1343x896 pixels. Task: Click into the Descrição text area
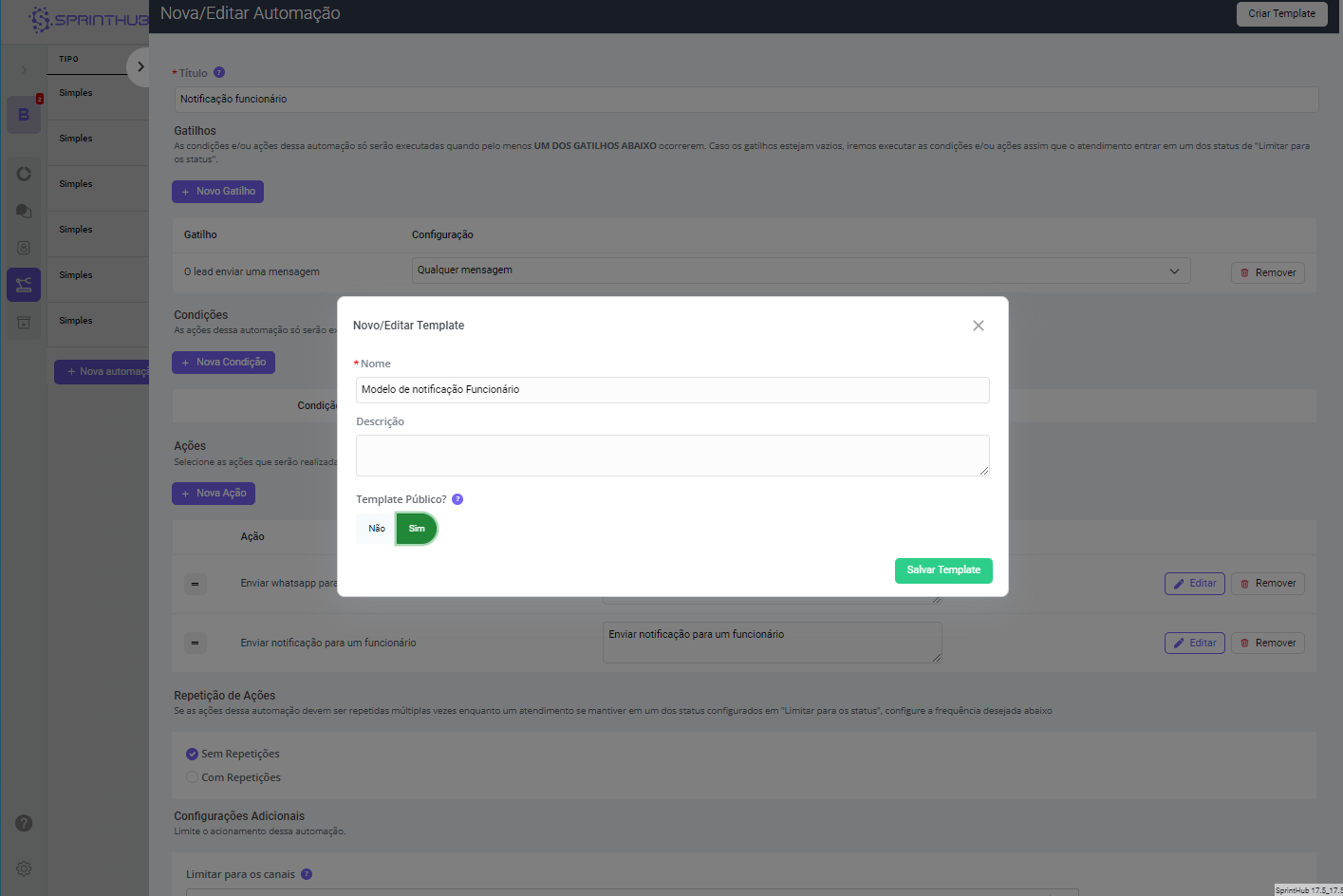tap(672, 456)
